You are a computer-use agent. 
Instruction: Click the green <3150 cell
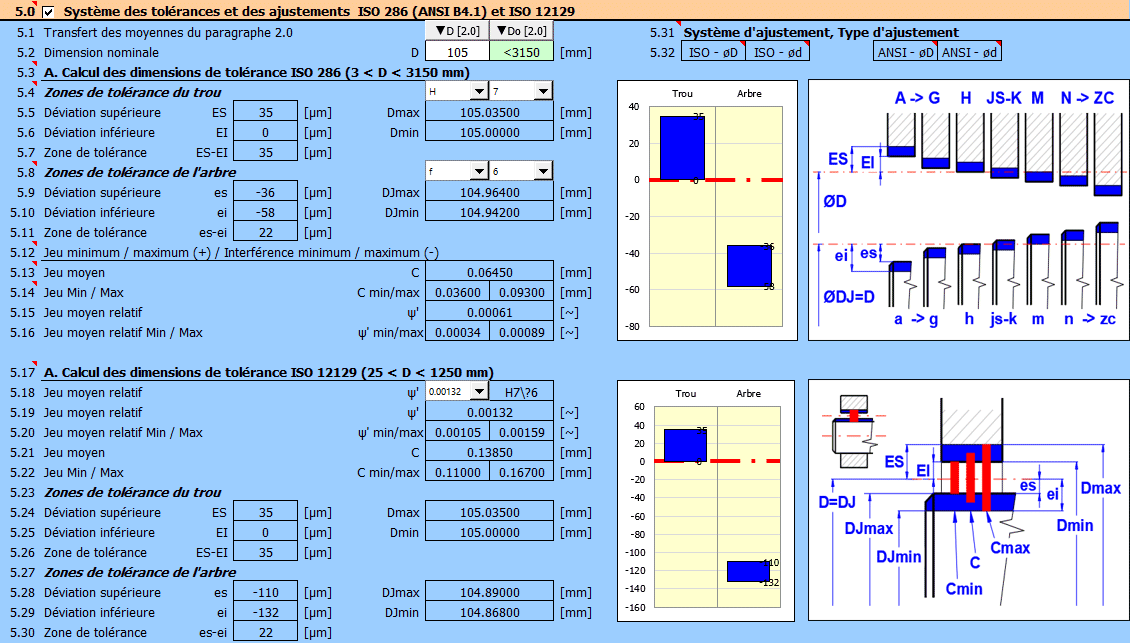[522, 52]
